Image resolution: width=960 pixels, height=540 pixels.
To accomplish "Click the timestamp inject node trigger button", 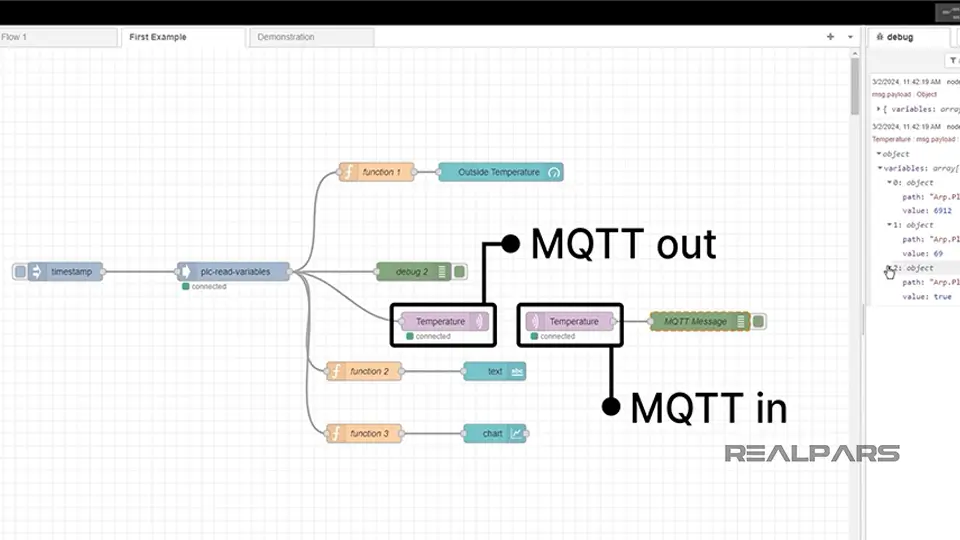I will pyautogui.click(x=20, y=271).
